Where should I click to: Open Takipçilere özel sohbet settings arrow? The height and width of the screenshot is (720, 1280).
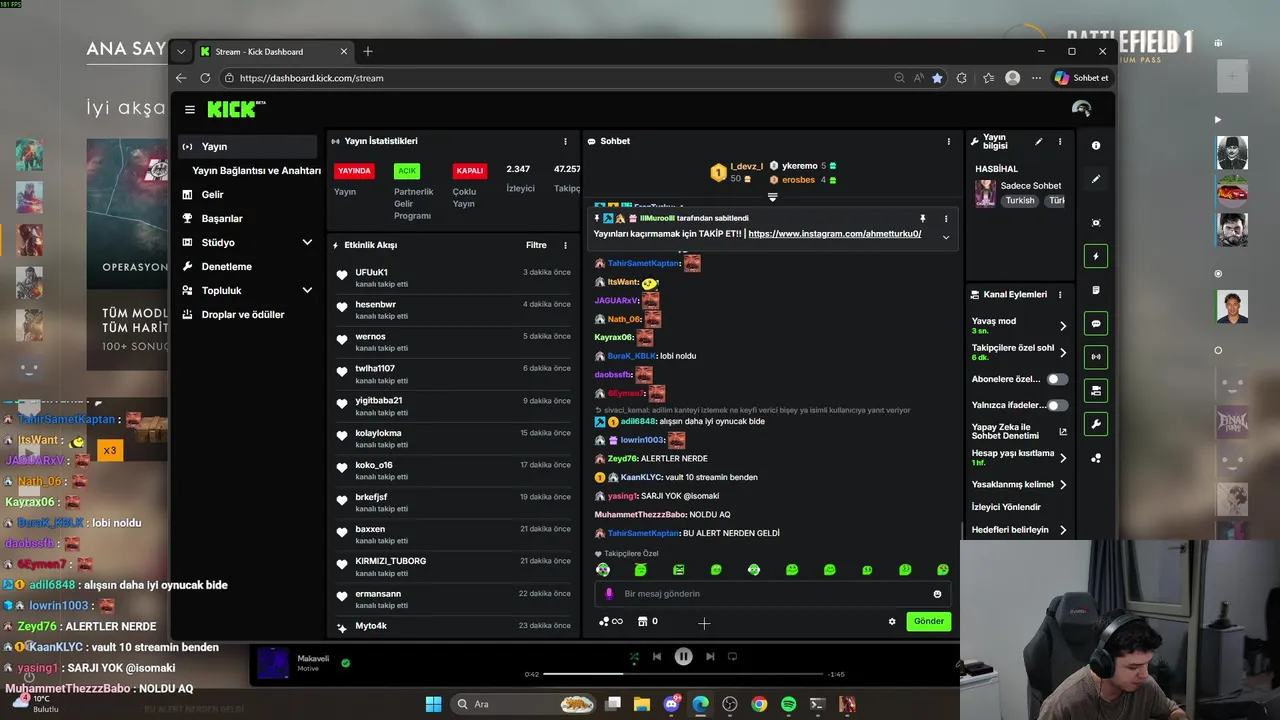click(x=1063, y=353)
